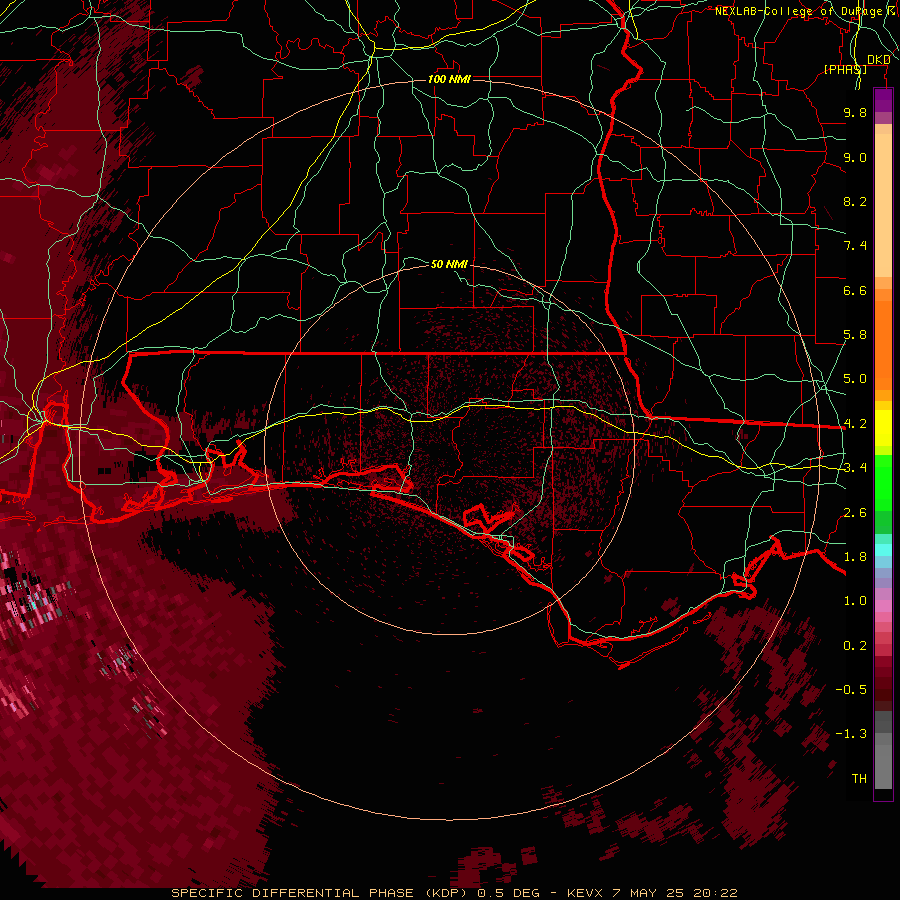Click the 50 NMI range ring label

tap(449, 264)
